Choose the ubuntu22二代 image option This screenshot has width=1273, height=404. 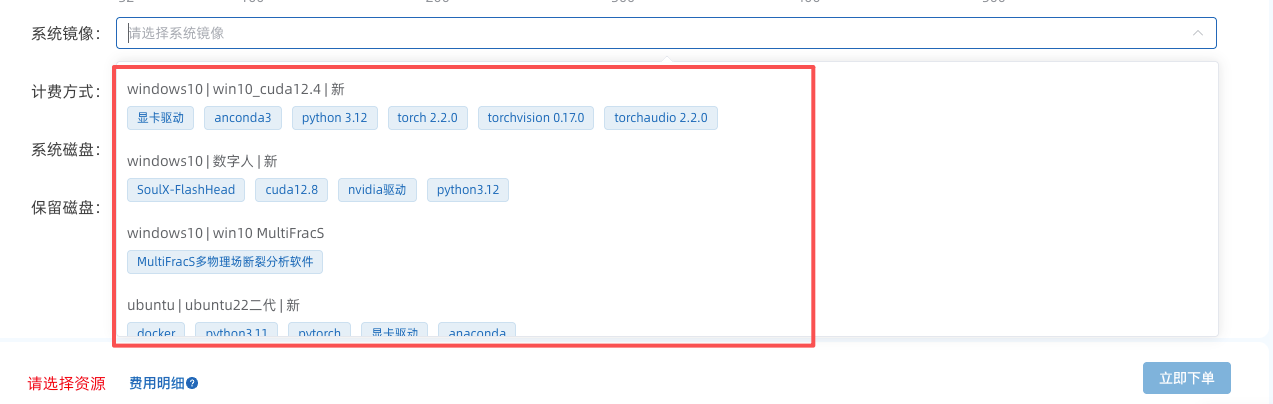click(213, 305)
